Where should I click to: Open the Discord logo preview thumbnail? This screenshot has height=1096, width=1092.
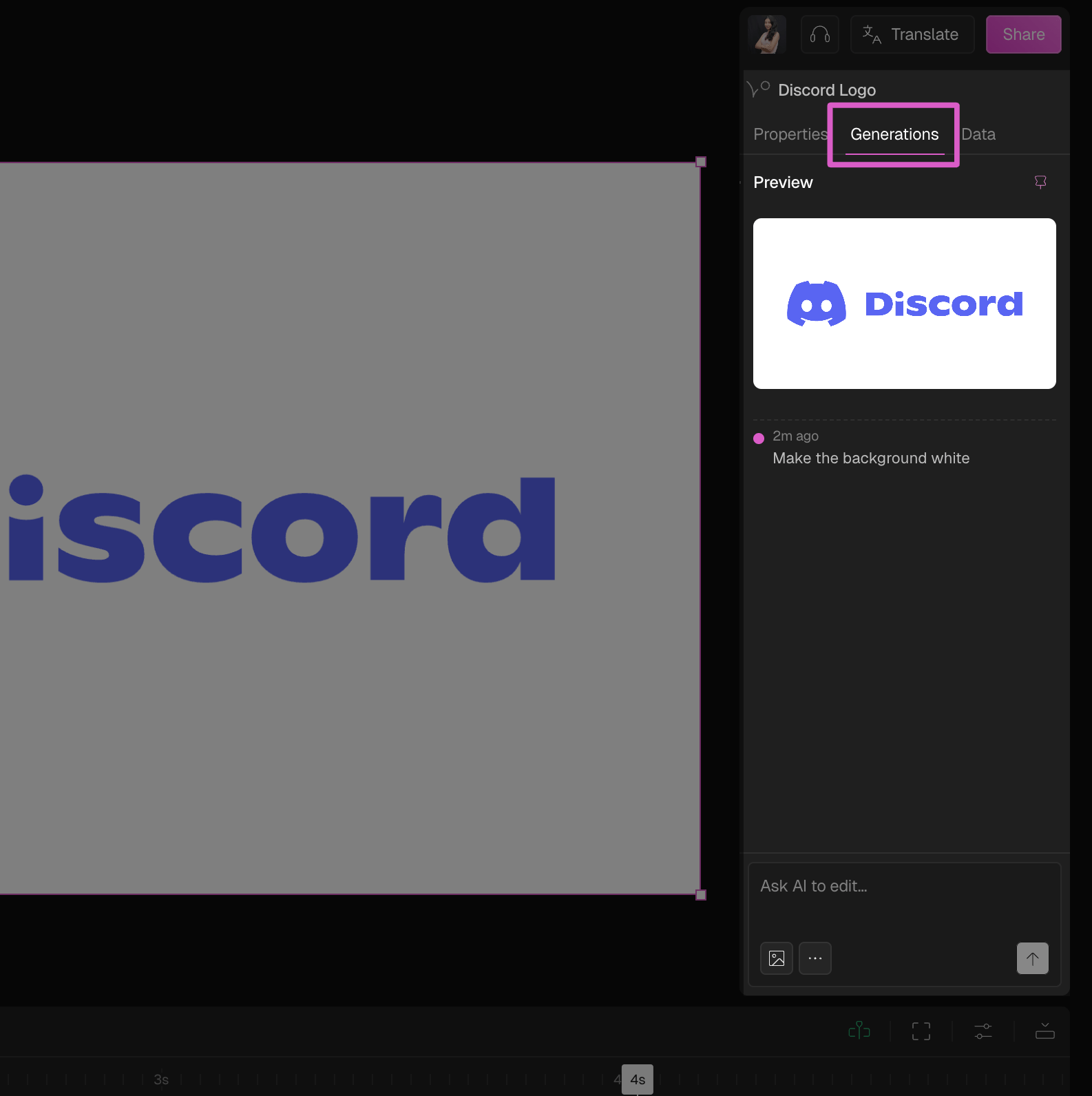(905, 304)
